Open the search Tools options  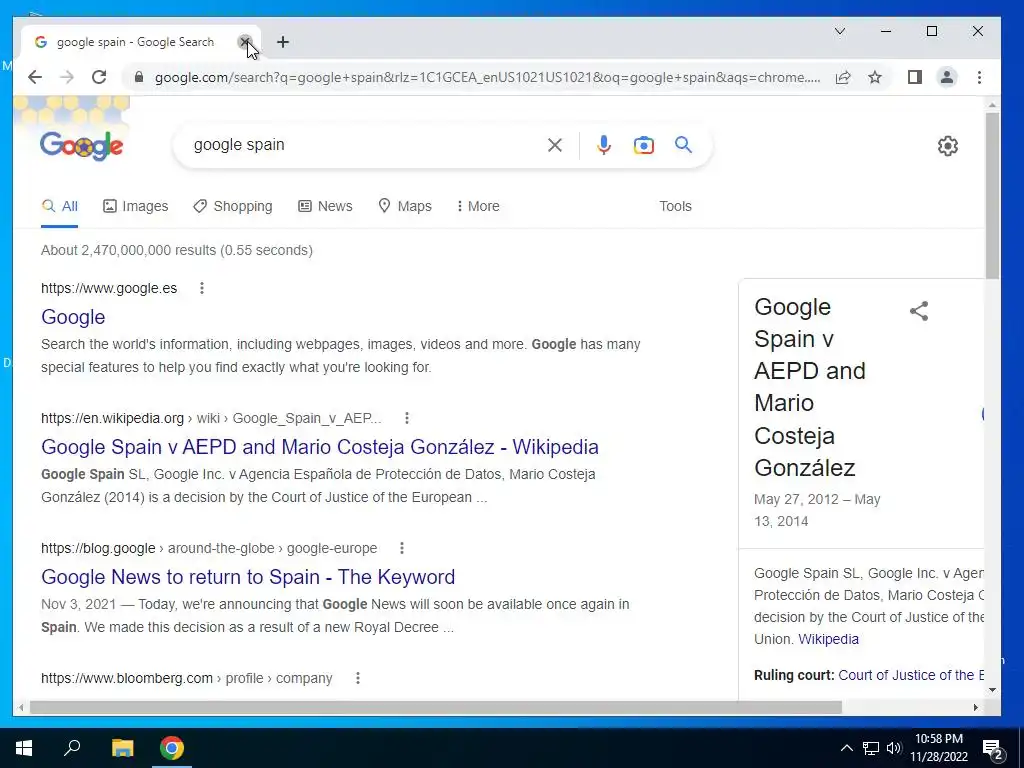coord(675,206)
